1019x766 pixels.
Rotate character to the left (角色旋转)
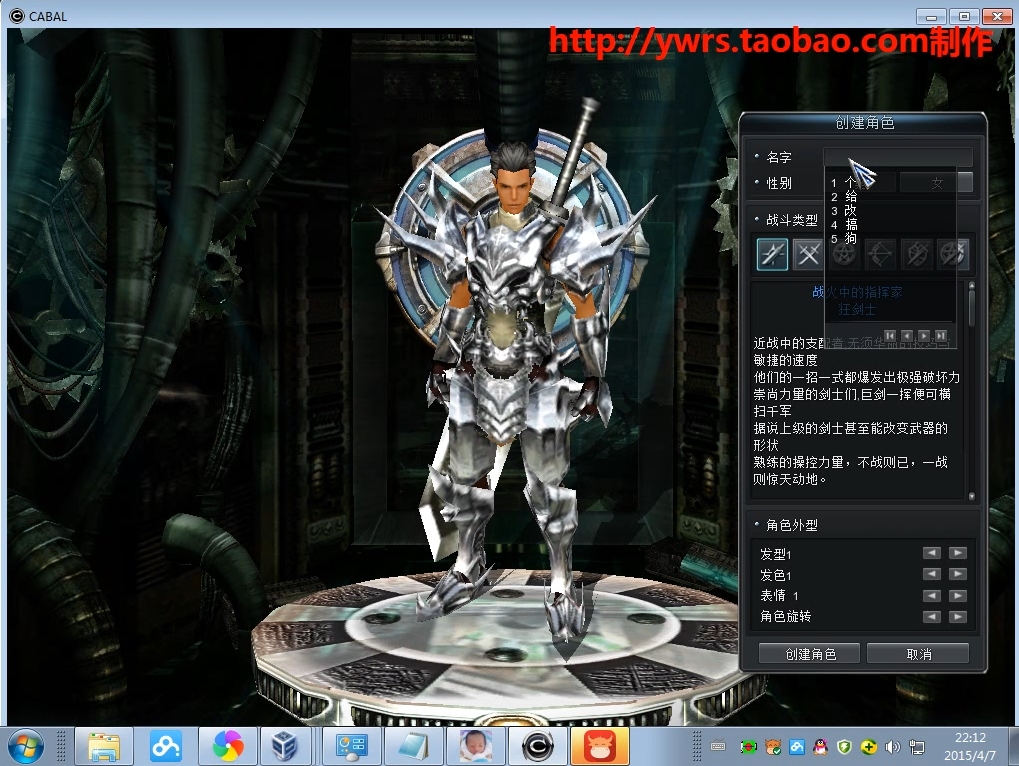tap(931, 616)
